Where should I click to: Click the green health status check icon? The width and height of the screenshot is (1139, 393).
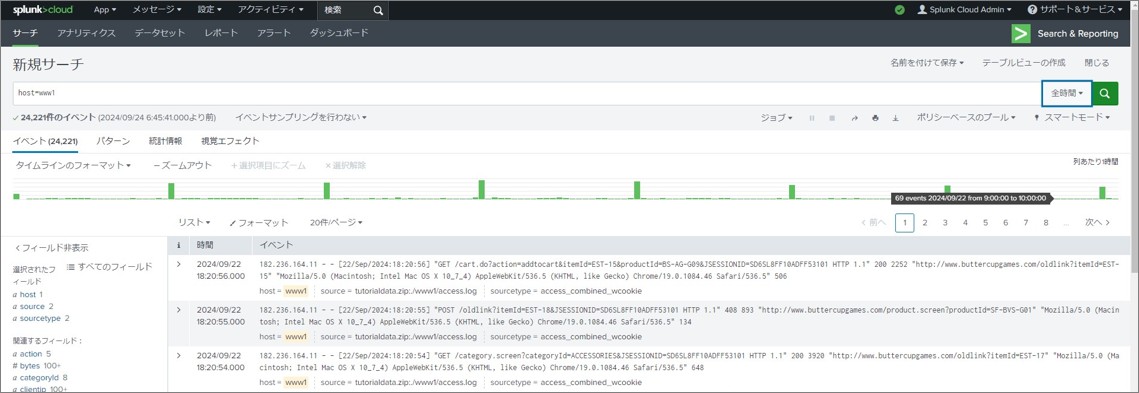899,10
